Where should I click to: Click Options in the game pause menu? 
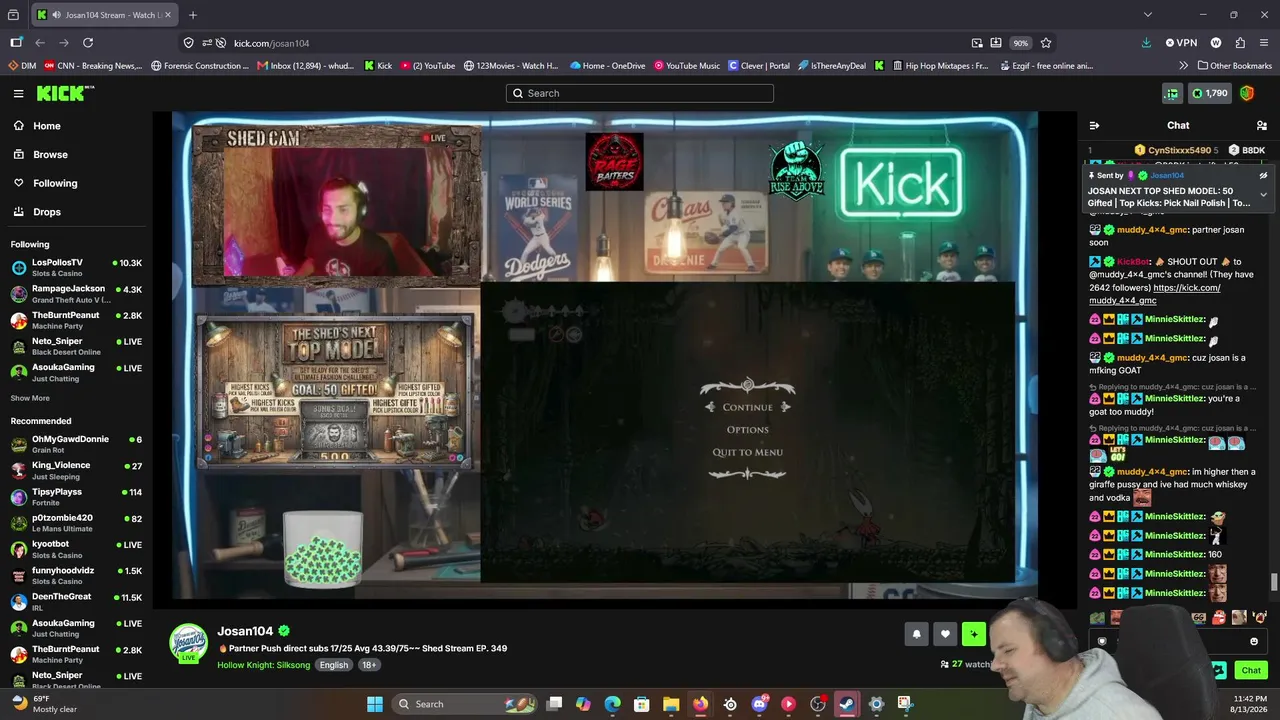747,430
